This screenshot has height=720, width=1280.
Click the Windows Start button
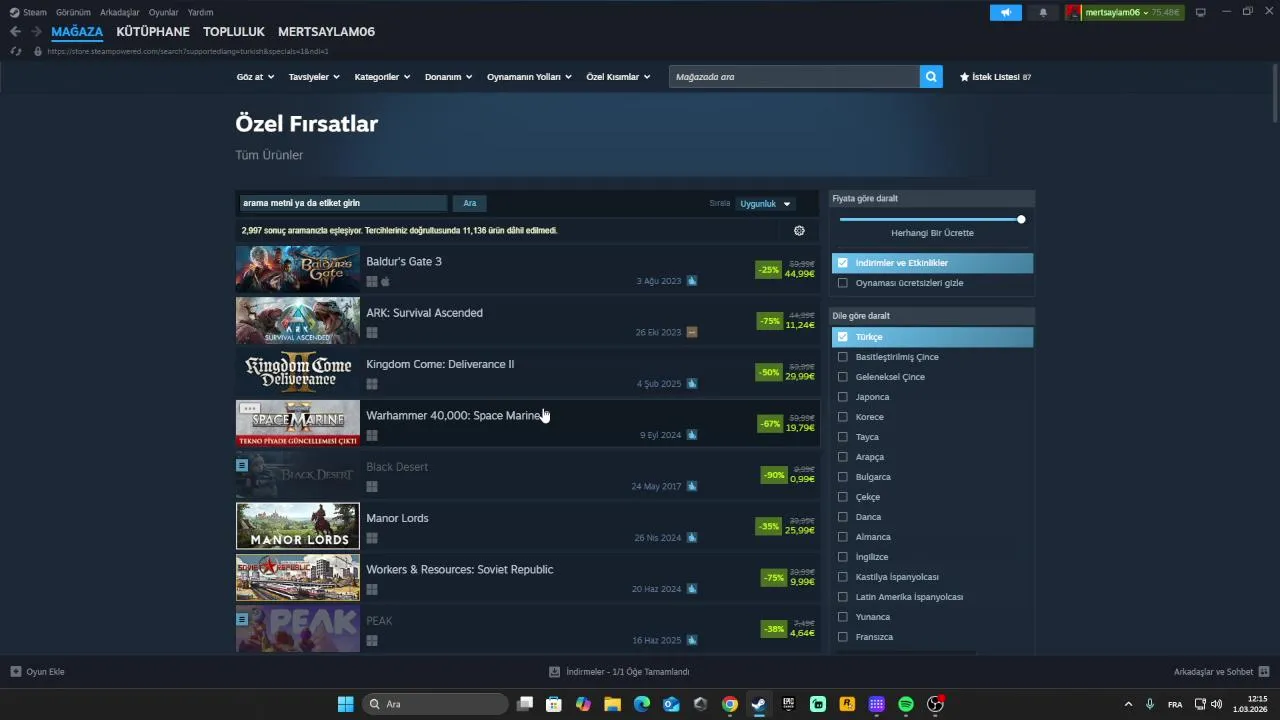click(x=345, y=704)
